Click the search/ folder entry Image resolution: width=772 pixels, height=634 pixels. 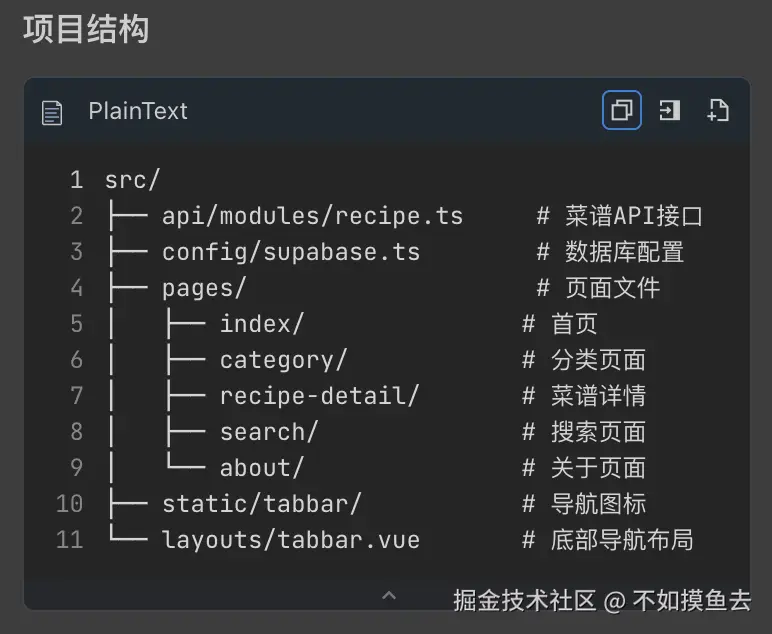click(268, 432)
